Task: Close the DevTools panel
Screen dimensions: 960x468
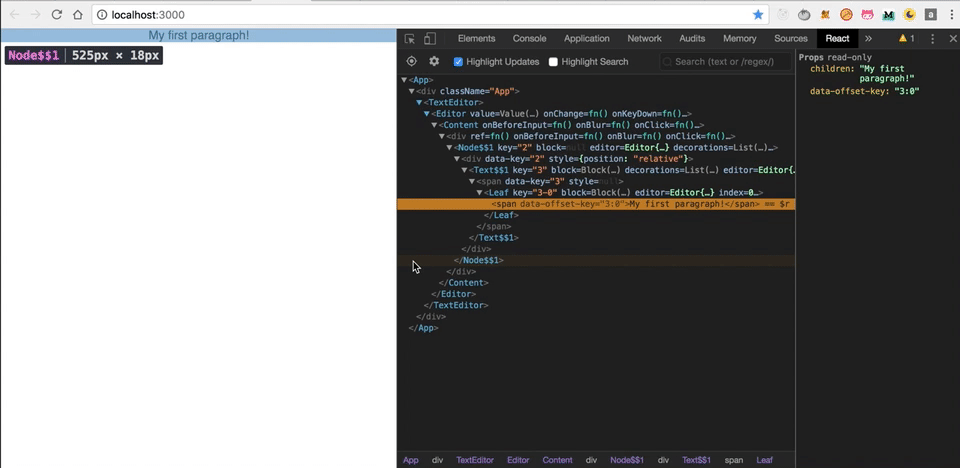Action: click(x=953, y=39)
